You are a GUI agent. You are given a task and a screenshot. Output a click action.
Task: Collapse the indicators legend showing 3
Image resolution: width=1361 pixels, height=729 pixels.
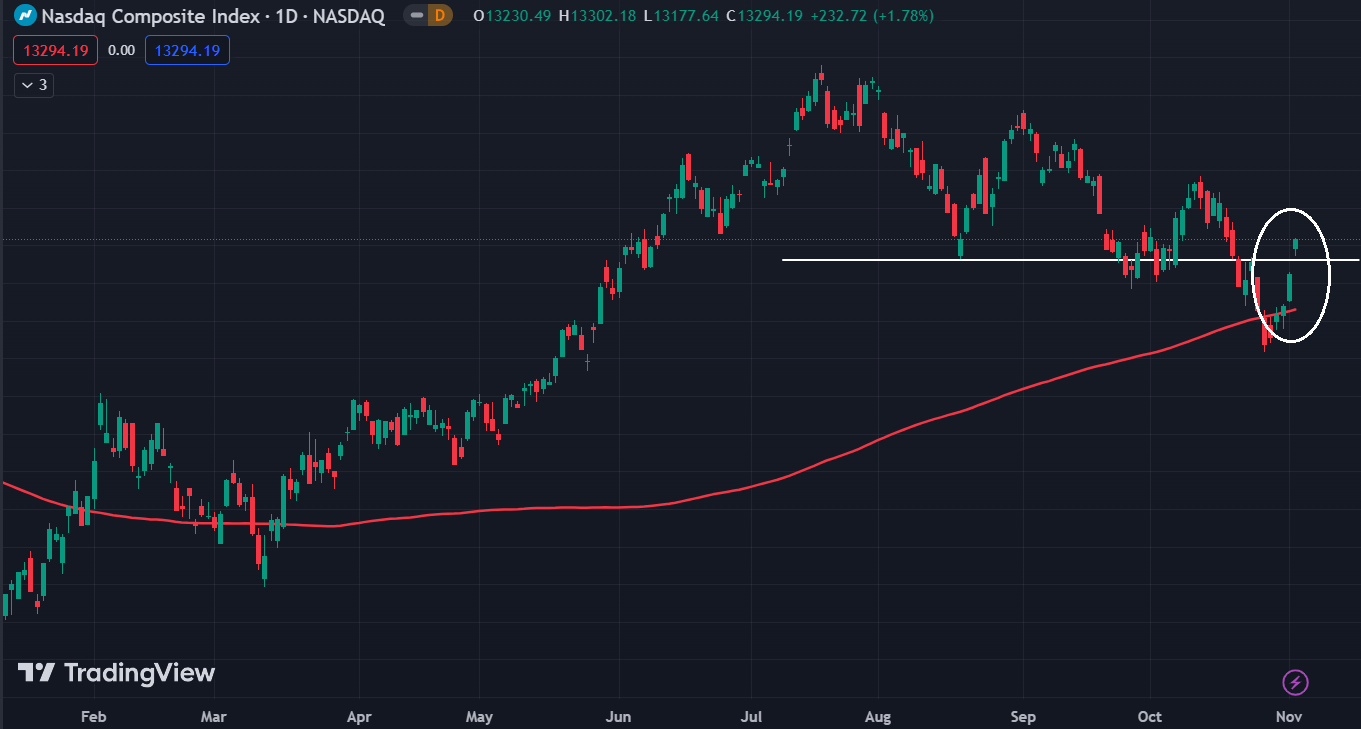(33, 85)
